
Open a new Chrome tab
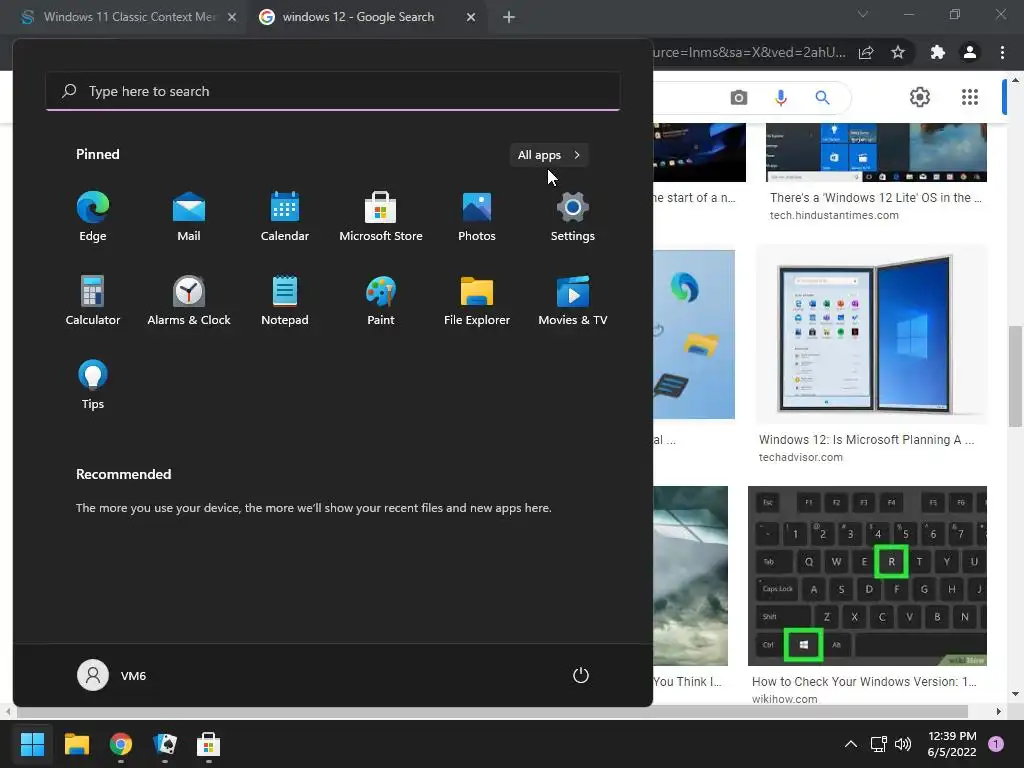pyautogui.click(x=509, y=17)
